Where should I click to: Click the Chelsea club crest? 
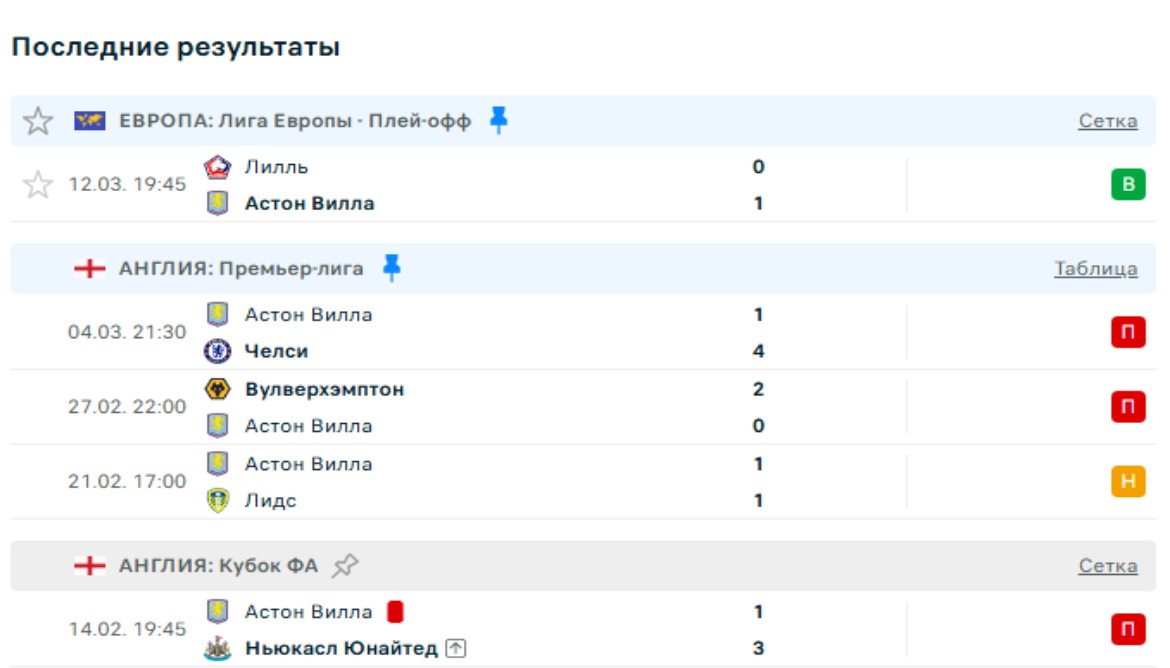coord(217,351)
